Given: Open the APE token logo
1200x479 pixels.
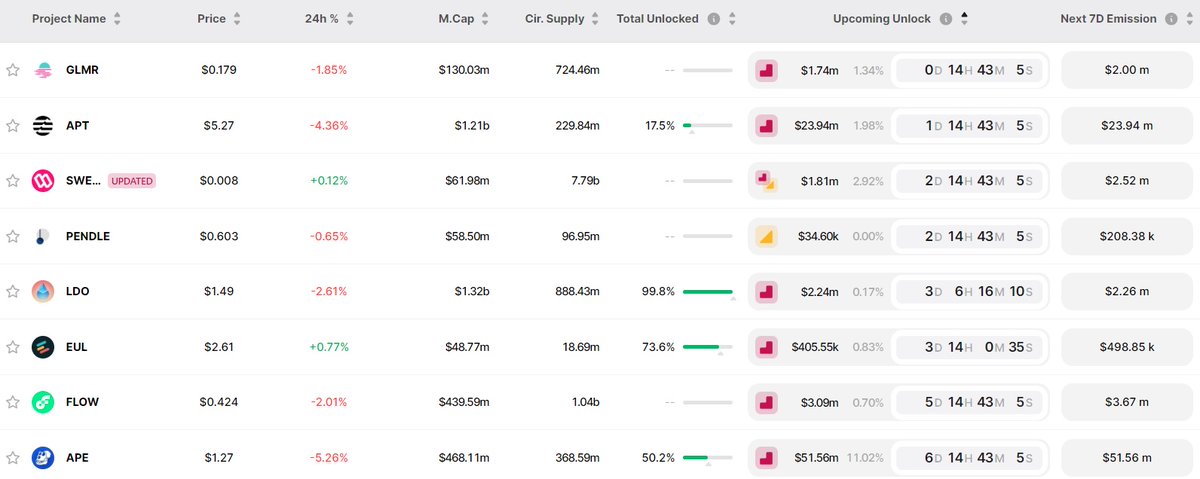Looking at the screenshot, I should point(43,457).
